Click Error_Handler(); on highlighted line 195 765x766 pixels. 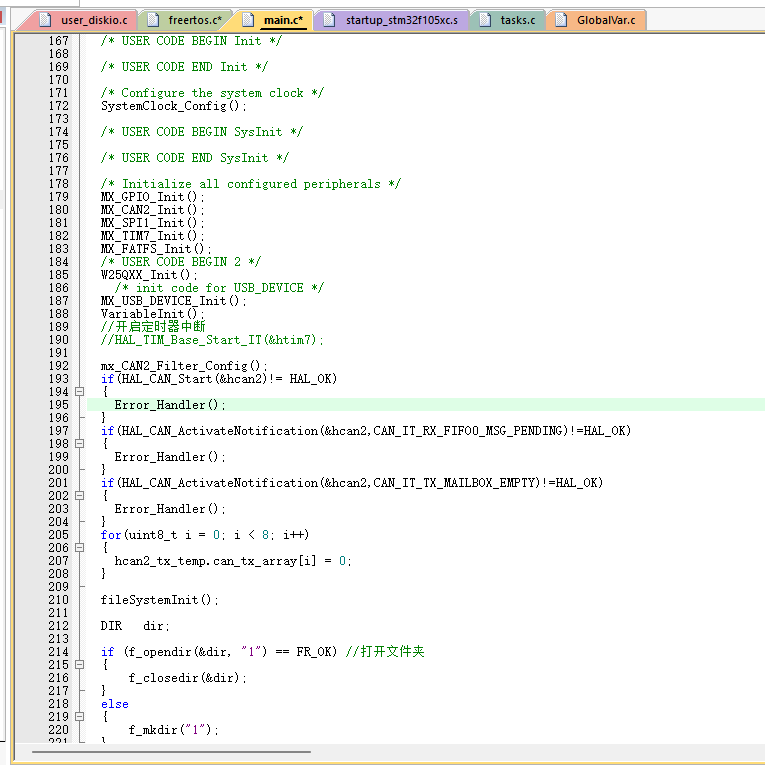coord(170,405)
